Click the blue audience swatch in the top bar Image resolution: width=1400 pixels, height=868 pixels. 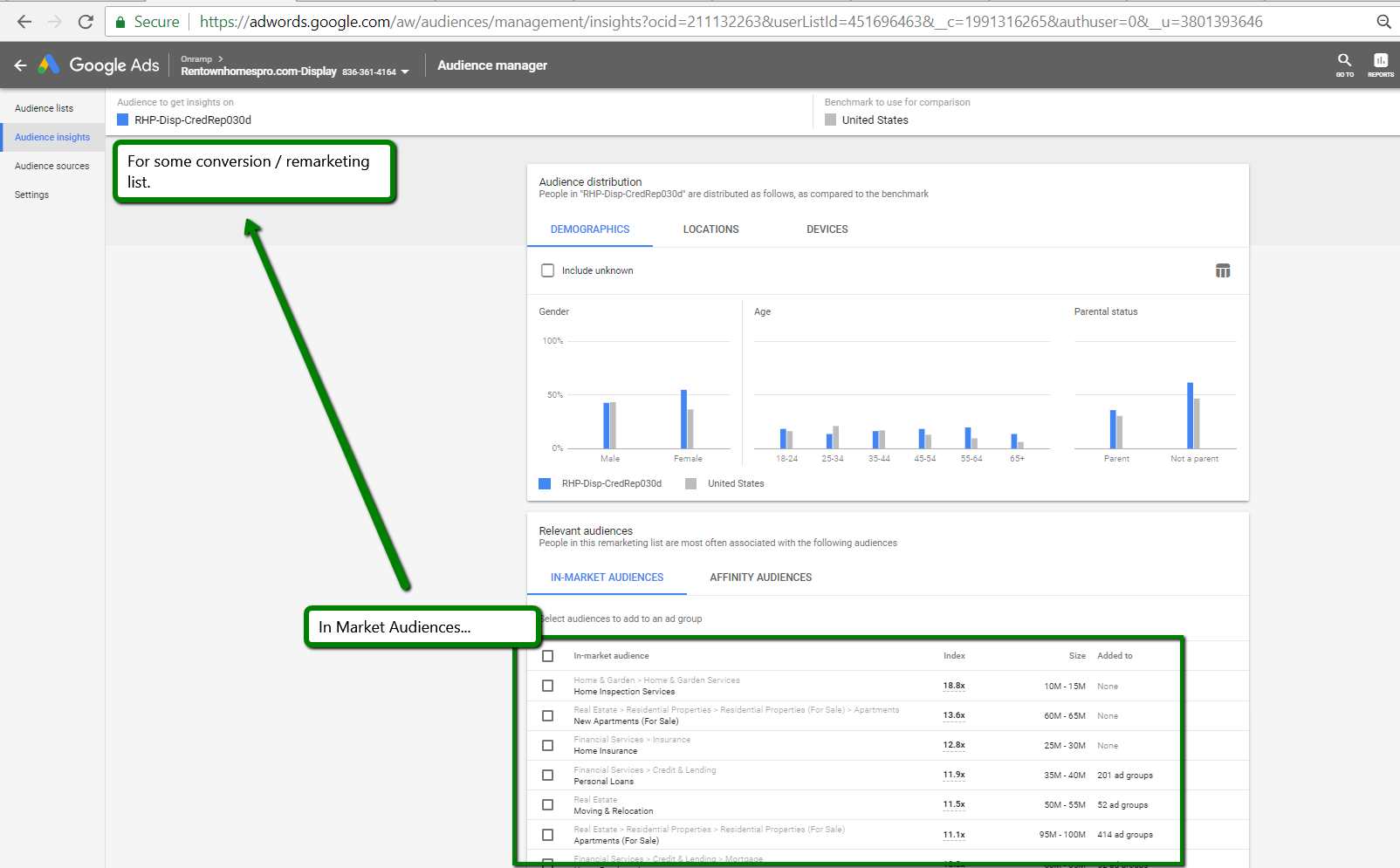pyautogui.click(x=122, y=120)
